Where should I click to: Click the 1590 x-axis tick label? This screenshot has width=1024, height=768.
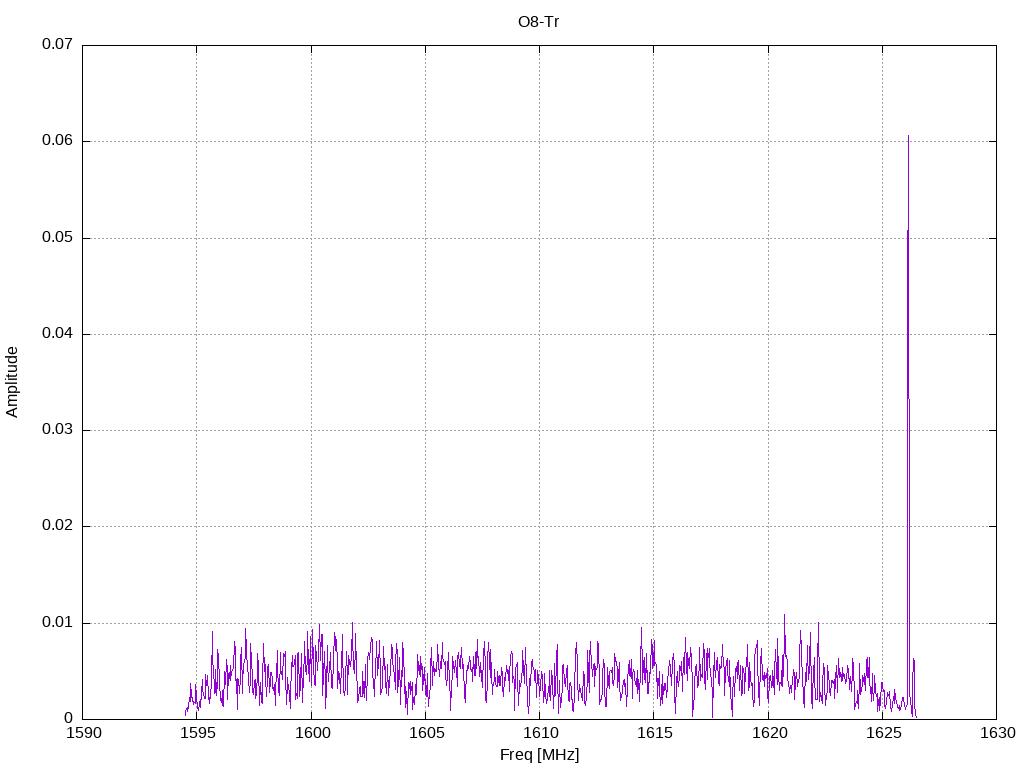pyautogui.click(x=84, y=733)
